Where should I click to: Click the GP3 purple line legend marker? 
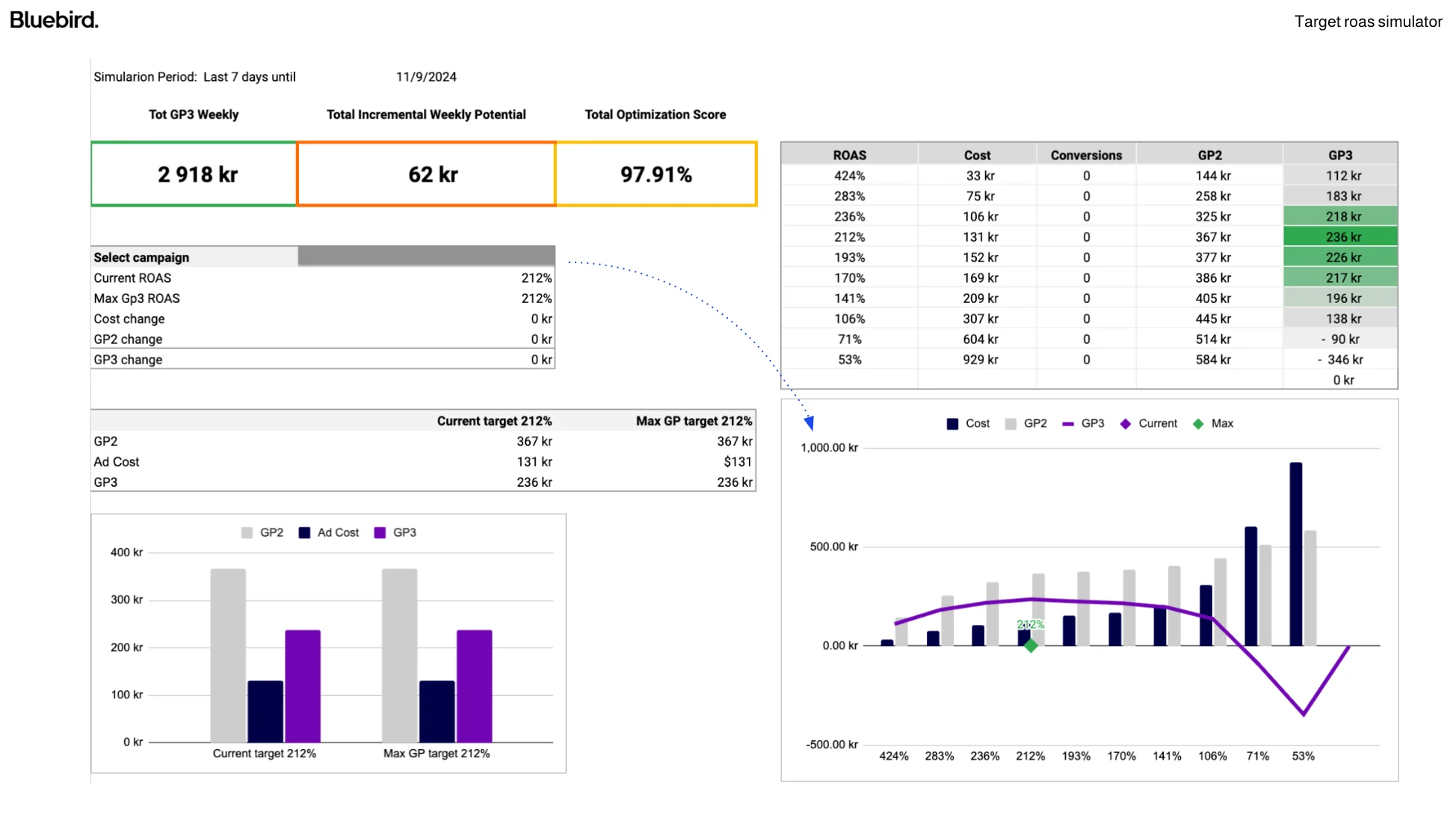click(x=1068, y=424)
